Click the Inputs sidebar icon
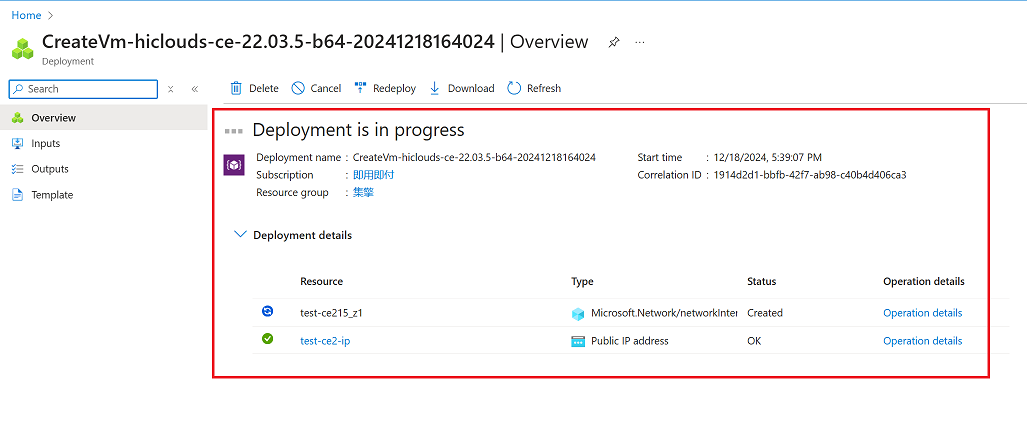The image size is (1027, 441). coord(18,144)
